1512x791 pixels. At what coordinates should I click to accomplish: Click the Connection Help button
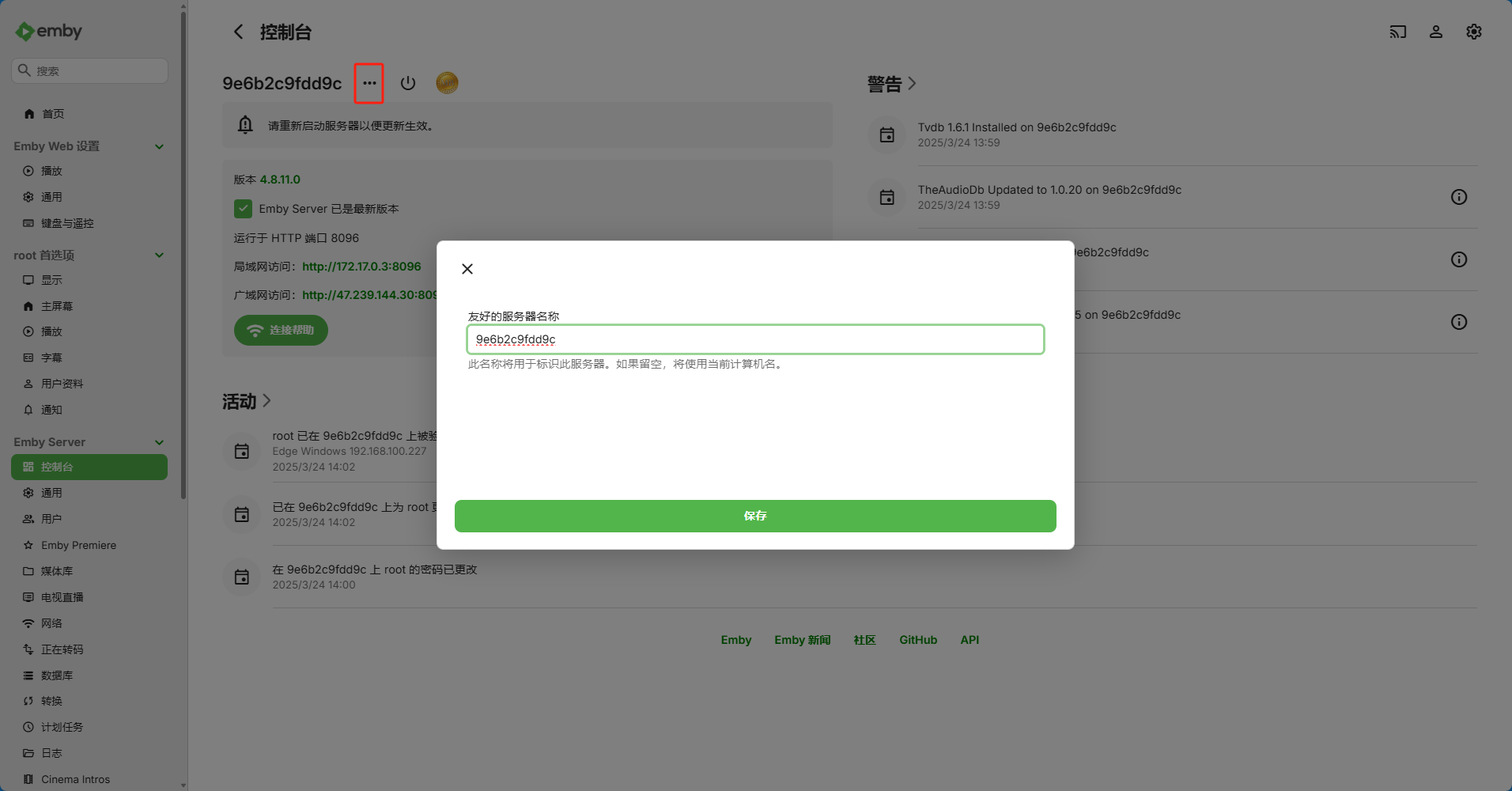point(281,330)
